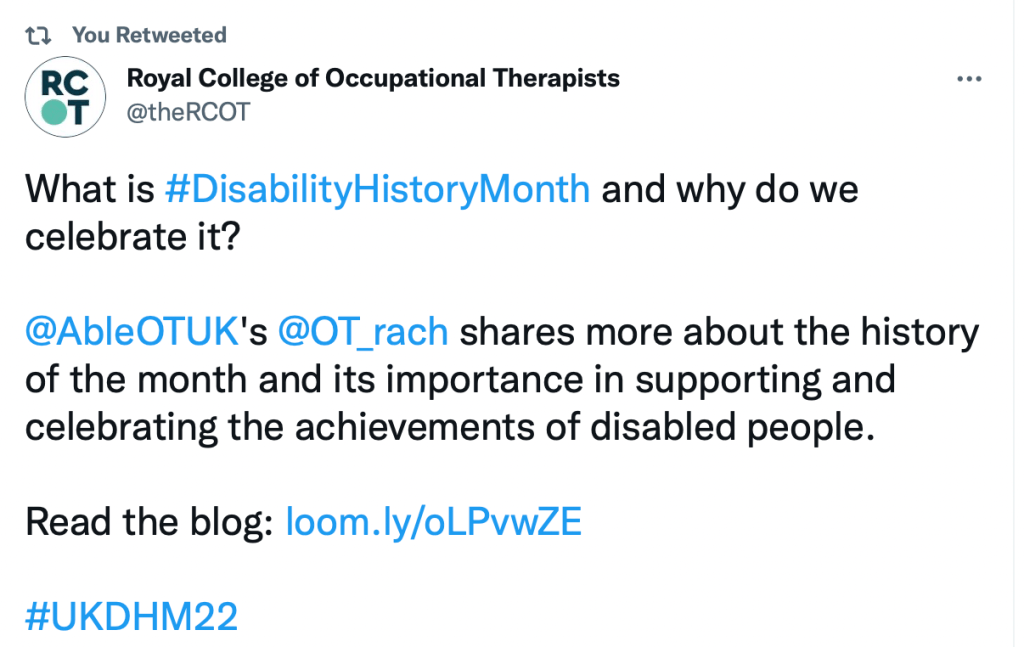Click "celebrating the achievements of disabled people" line
The image size is (1024, 647).
[x=444, y=427]
